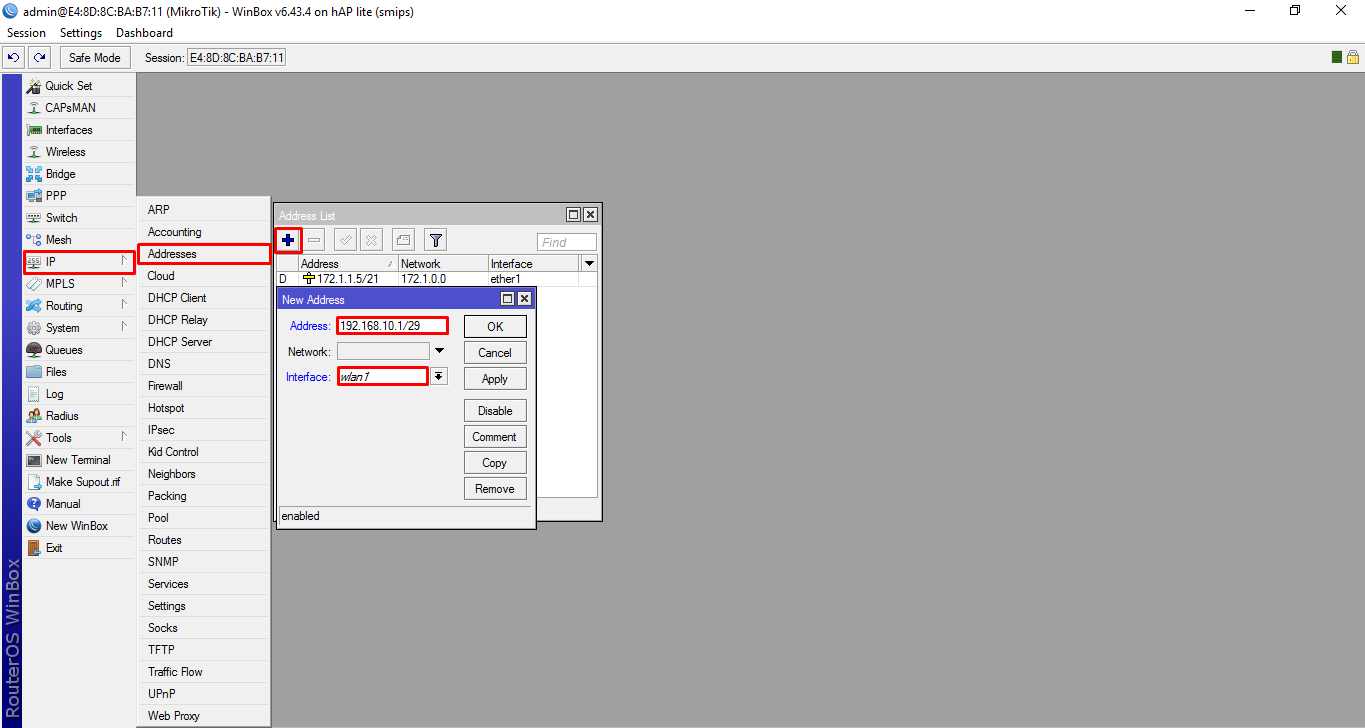Screen dimensions: 1365x728
Task: Open PPP from sidebar
Action: click(x=79, y=196)
